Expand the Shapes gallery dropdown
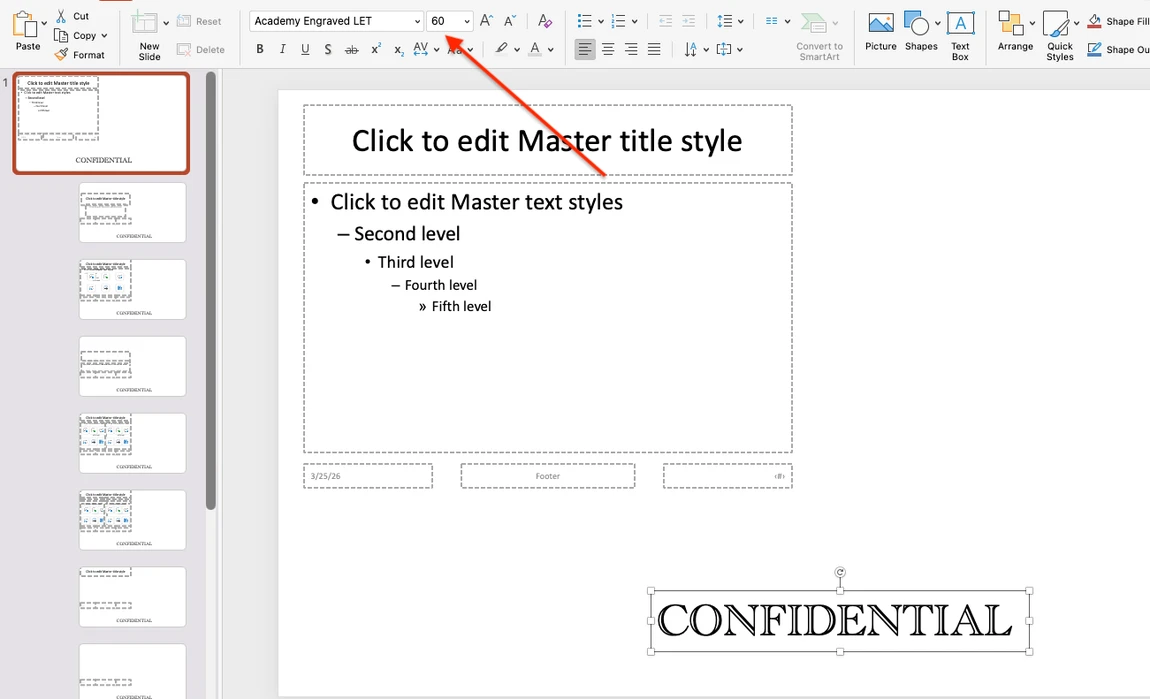 tap(937, 20)
